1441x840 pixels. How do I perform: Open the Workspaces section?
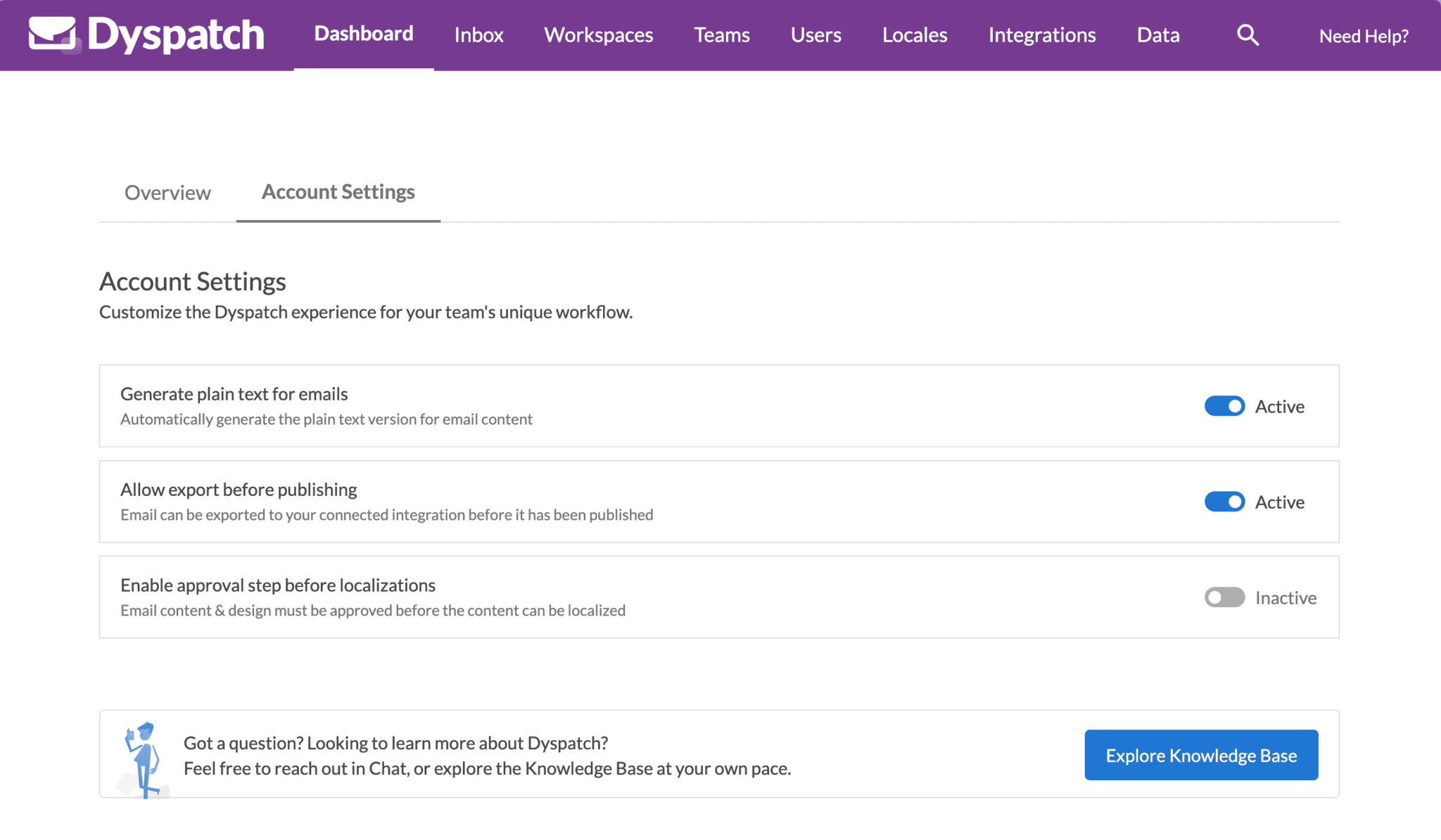(x=597, y=34)
